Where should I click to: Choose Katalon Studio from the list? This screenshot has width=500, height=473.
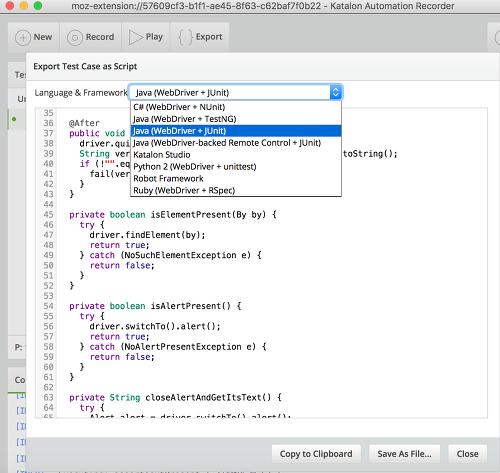236,155
